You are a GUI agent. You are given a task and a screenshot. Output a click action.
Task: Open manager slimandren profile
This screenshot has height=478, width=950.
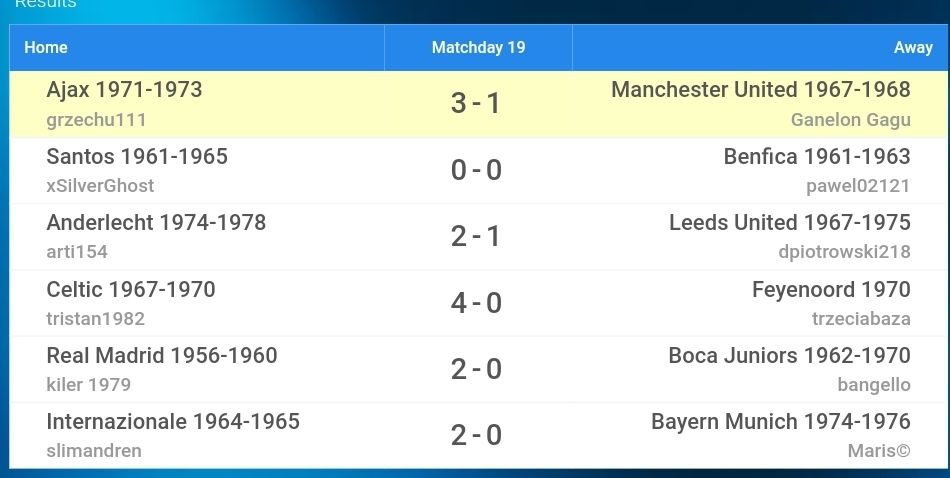94,451
